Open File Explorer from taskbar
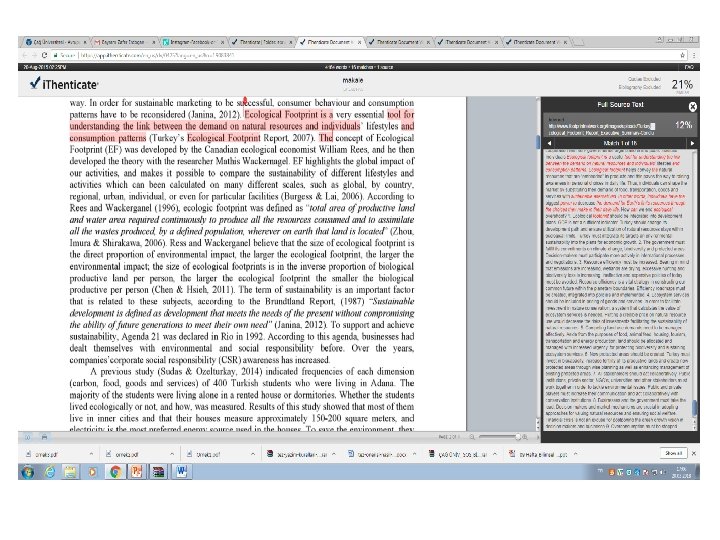This screenshot has height=540, width=720. [x=71, y=472]
